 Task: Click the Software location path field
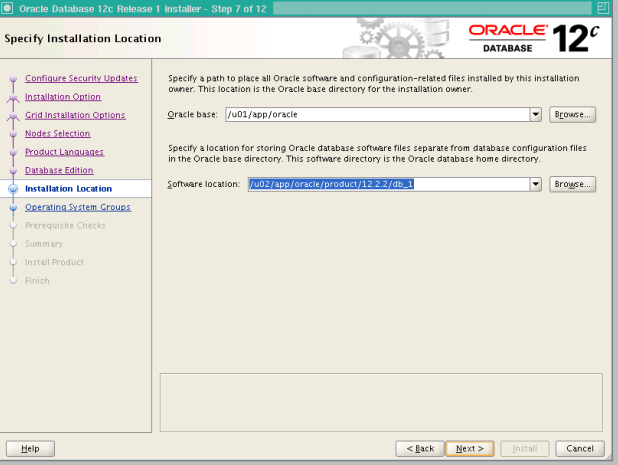coord(389,184)
